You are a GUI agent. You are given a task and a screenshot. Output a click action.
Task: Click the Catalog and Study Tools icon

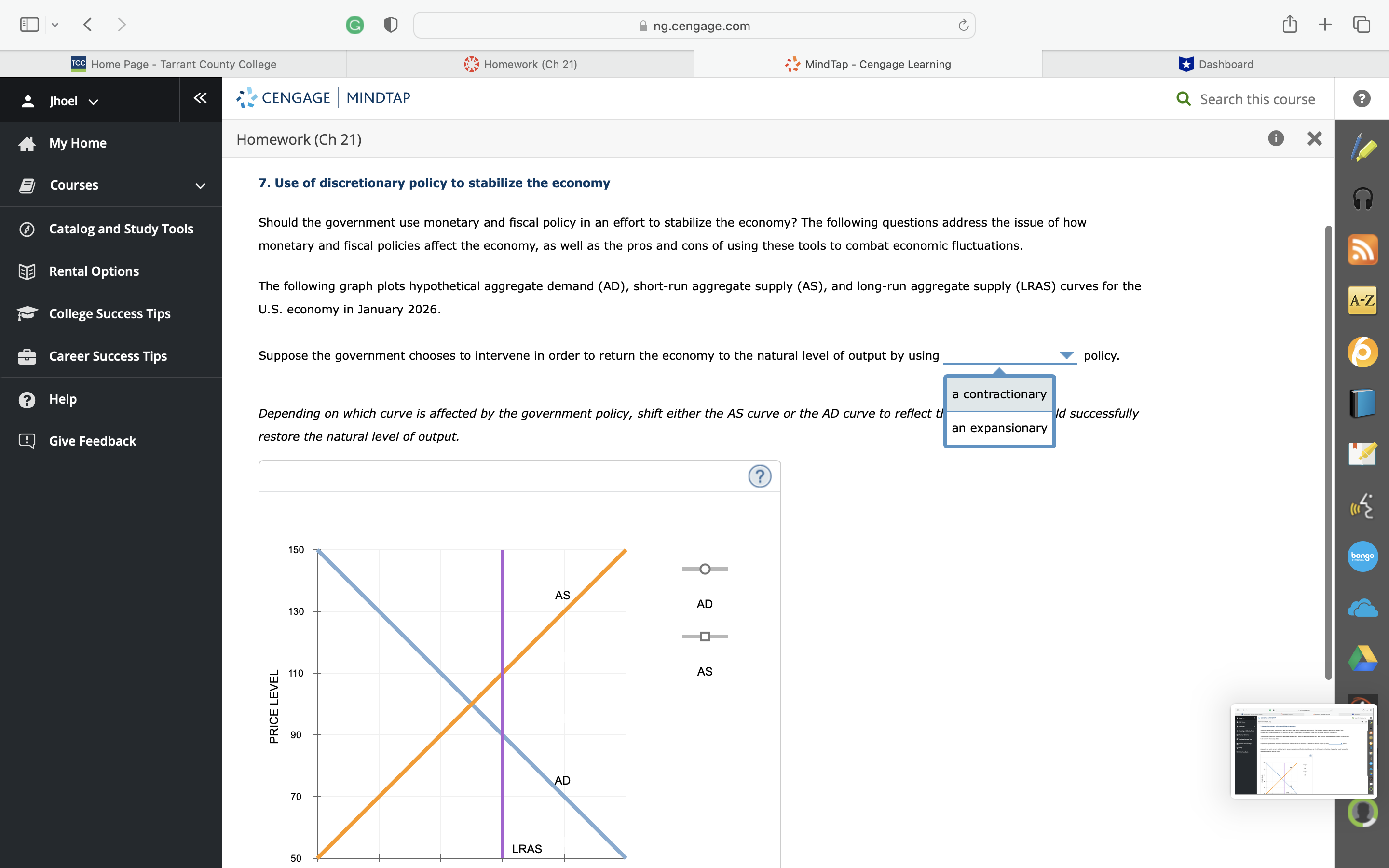click(27, 229)
